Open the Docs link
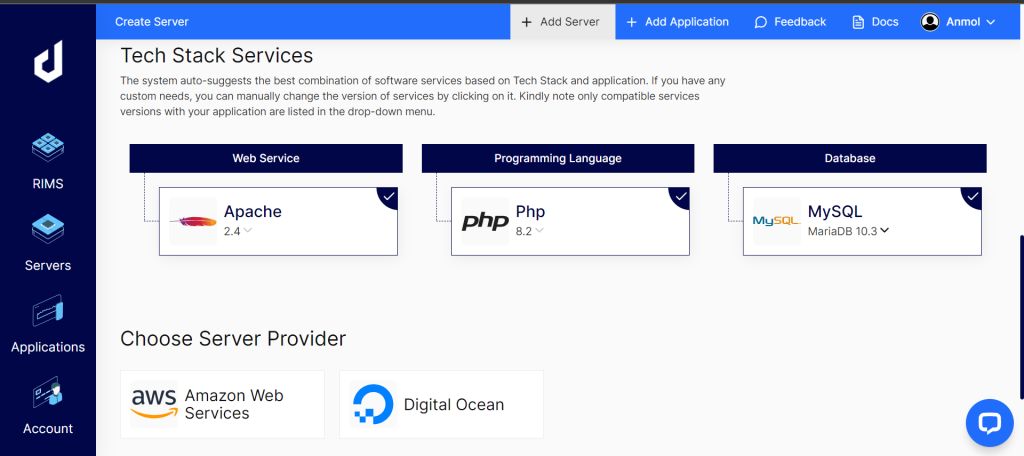 click(x=875, y=22)
